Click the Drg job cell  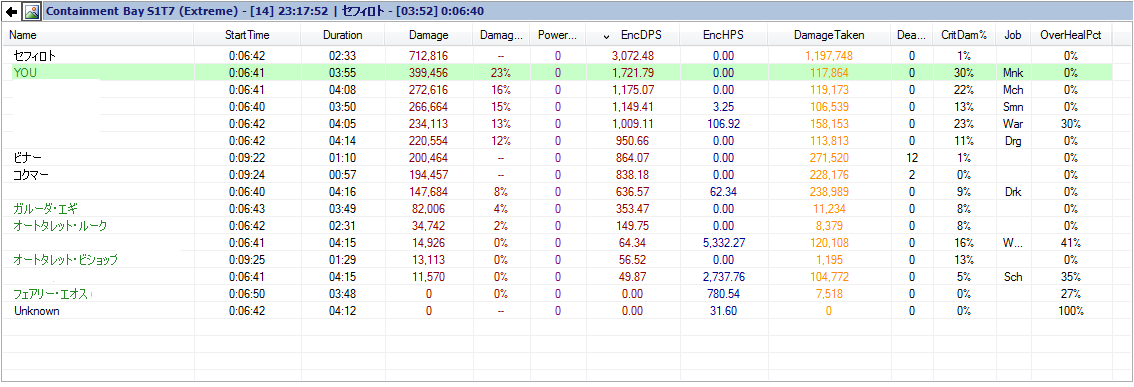pos(1012,140)
